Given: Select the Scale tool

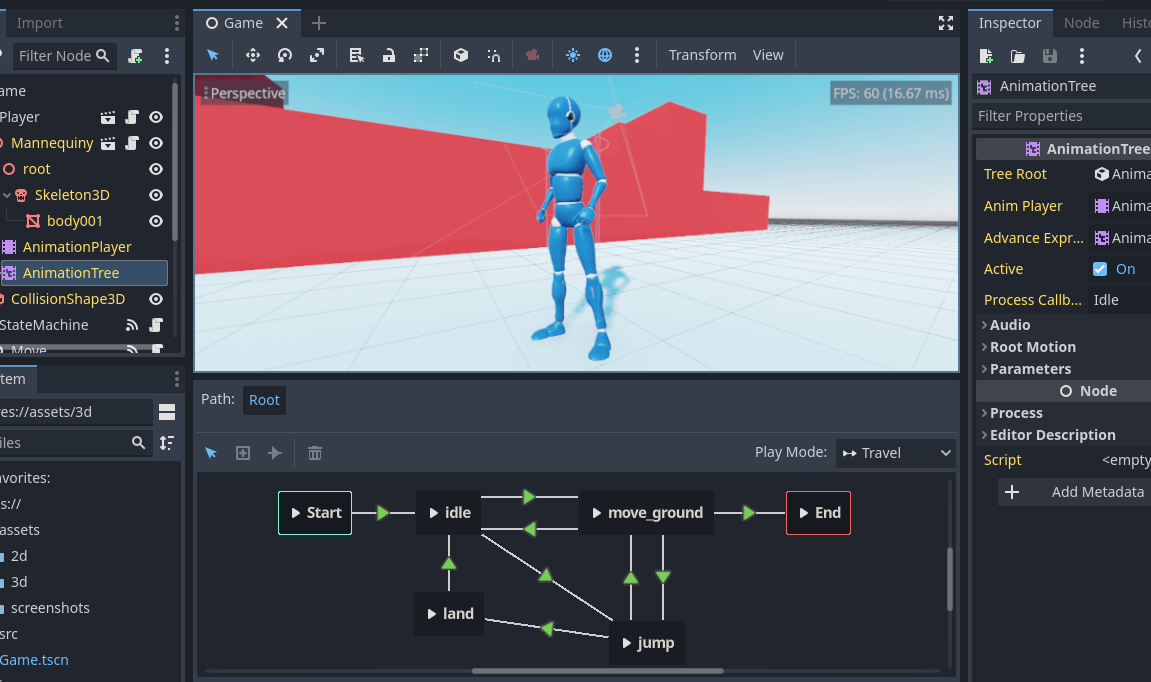Looking at the screenshot, I should [x=316, y=55].
